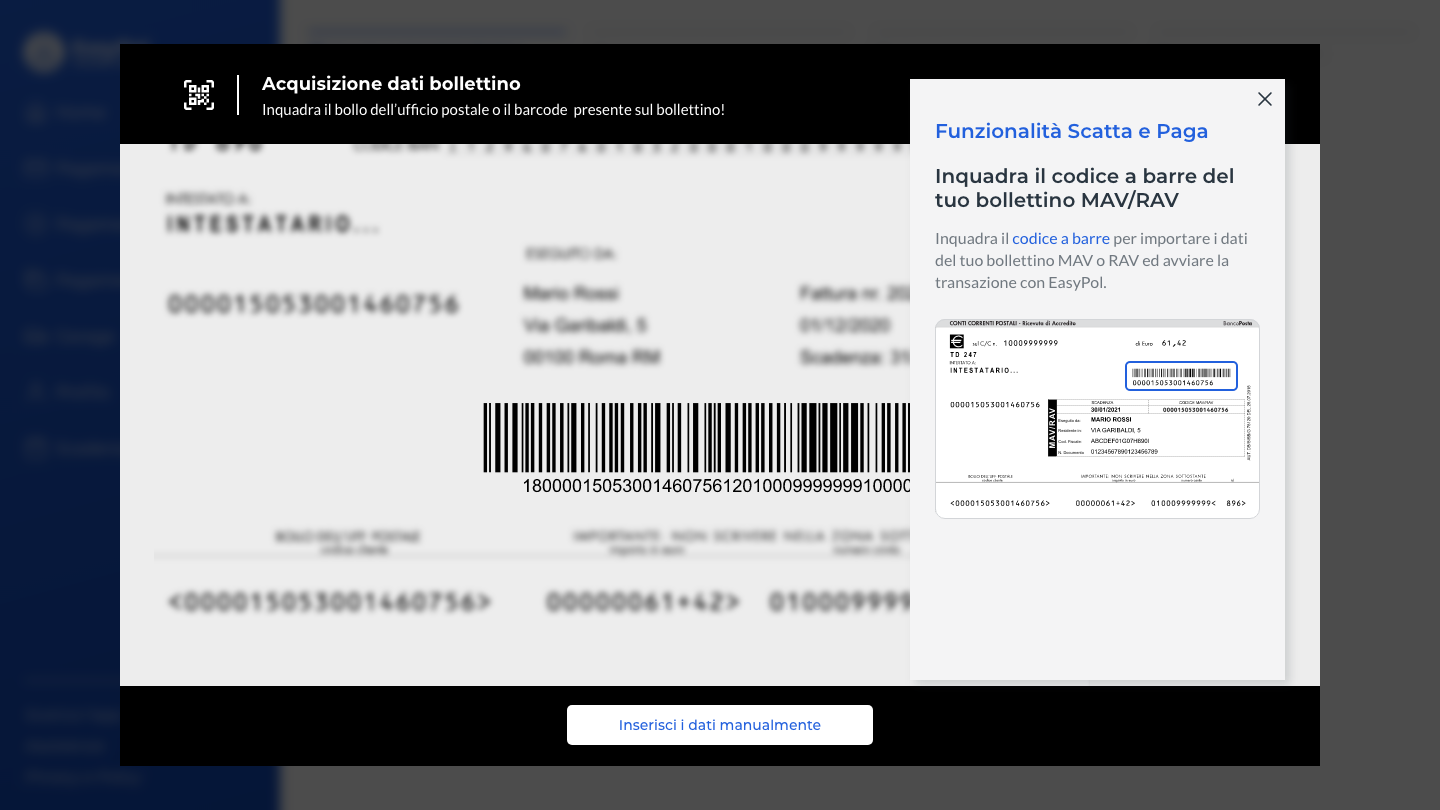Click the barcode number starting with 18000015053
Viewport: 1440px width, 810px height.
coord(716,486)
